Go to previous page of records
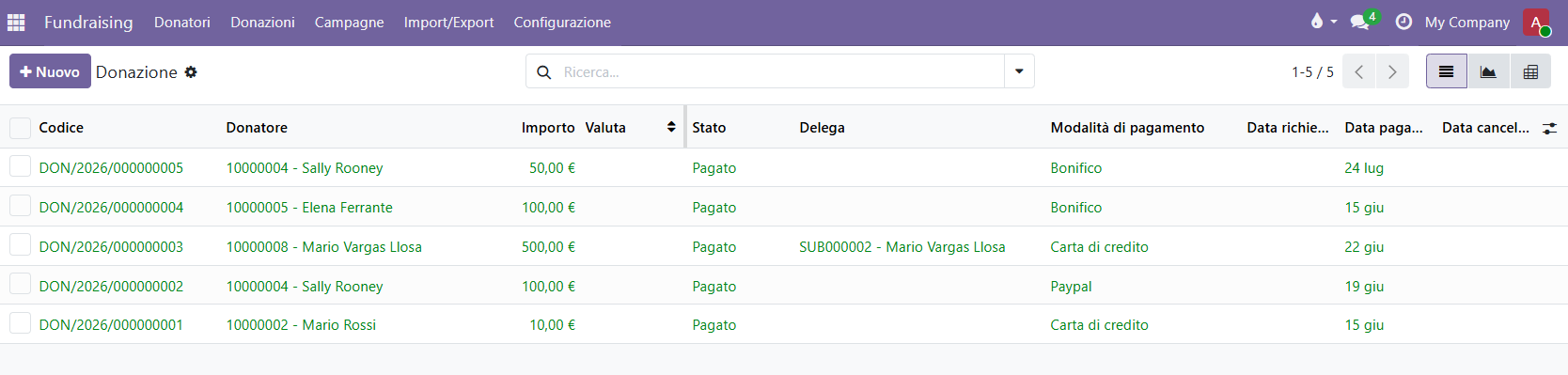This screenshot has height=375, width=1568. (x=1358, y=71)
